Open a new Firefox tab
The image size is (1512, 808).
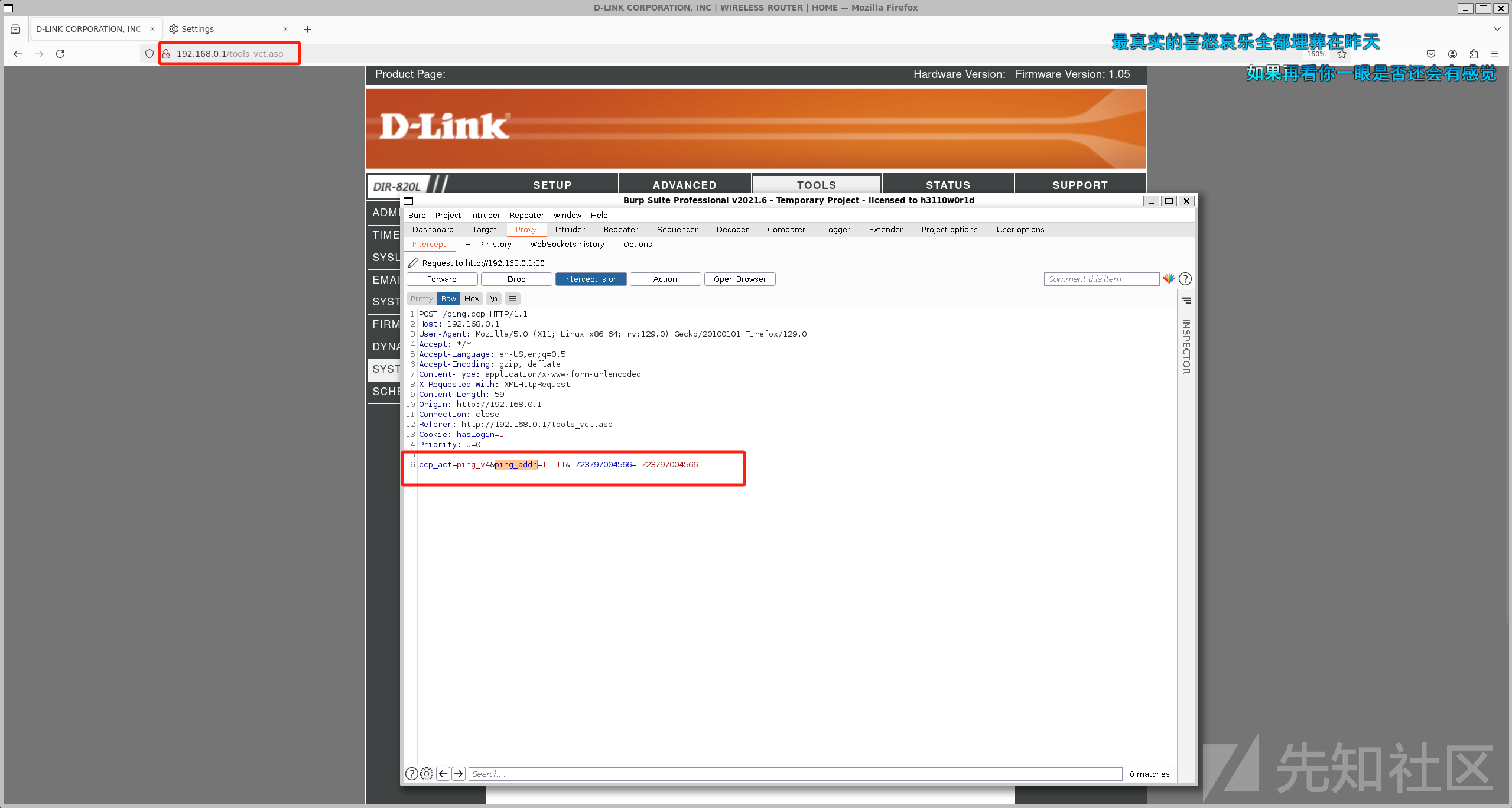(x=307, y=29)
